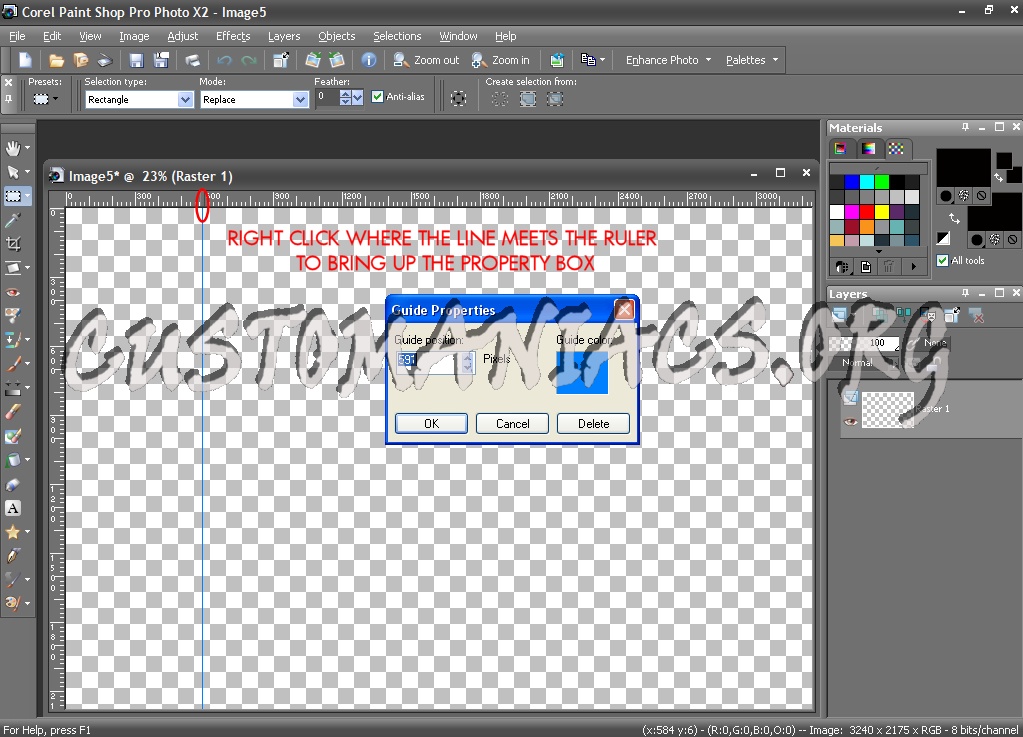Image resolution: width=1023 pixels, height=737 pixels.
Task: Select the Straighten tool
Action: (12, 268)
